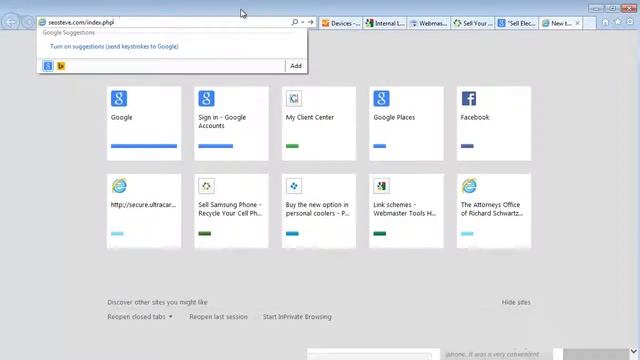Click the Sign in - Google Accounts icon
The height and width of the screenshot is (360, 640).
click(206, 98)
